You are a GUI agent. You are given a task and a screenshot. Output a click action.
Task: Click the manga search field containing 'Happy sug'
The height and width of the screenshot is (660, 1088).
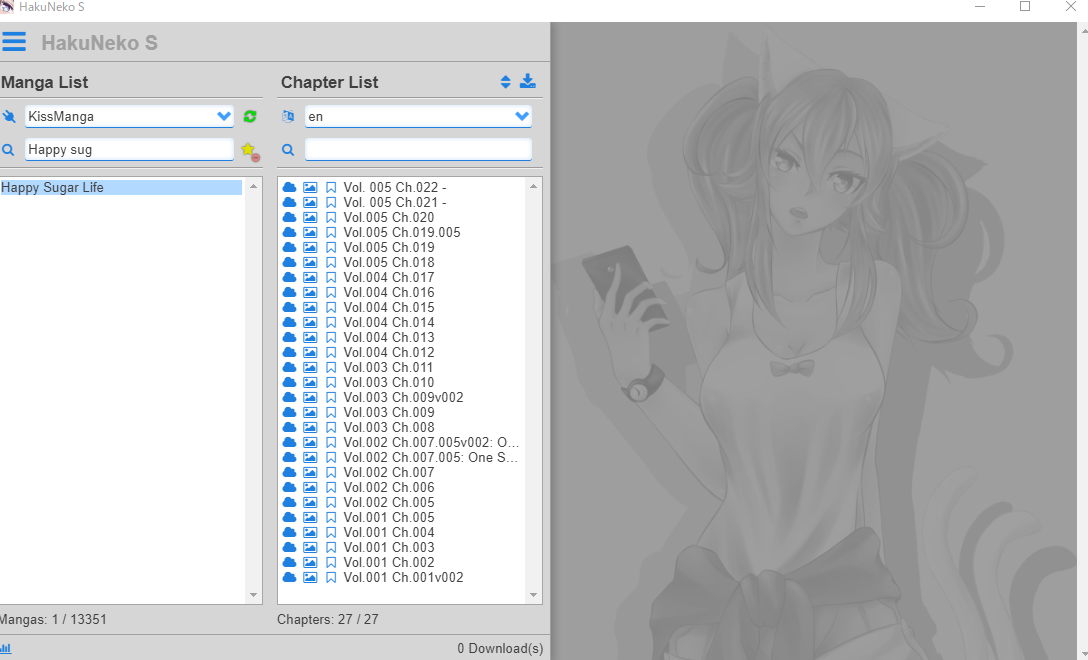click(129, 149)
